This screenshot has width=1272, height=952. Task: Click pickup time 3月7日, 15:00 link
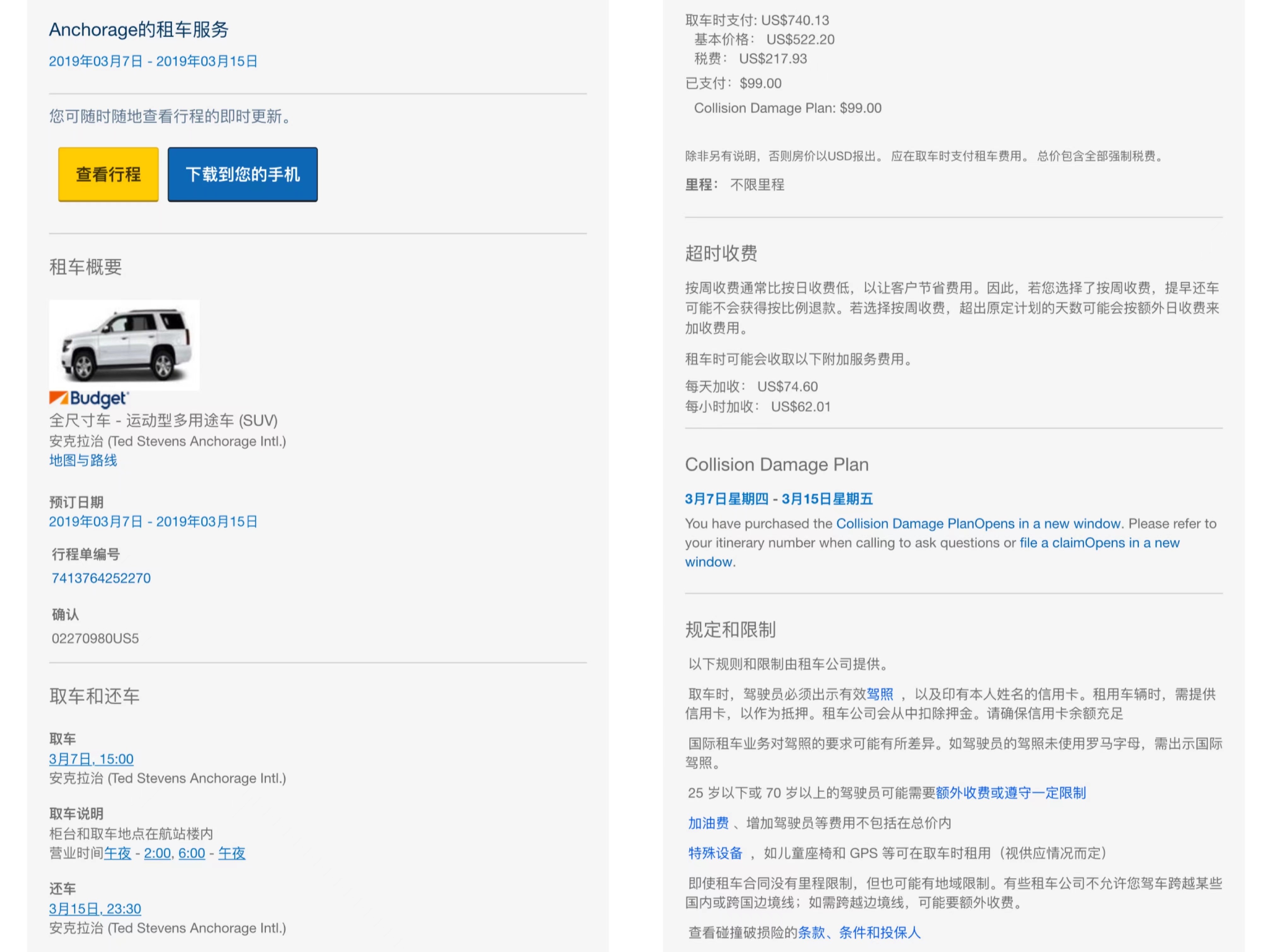(91, 759)
